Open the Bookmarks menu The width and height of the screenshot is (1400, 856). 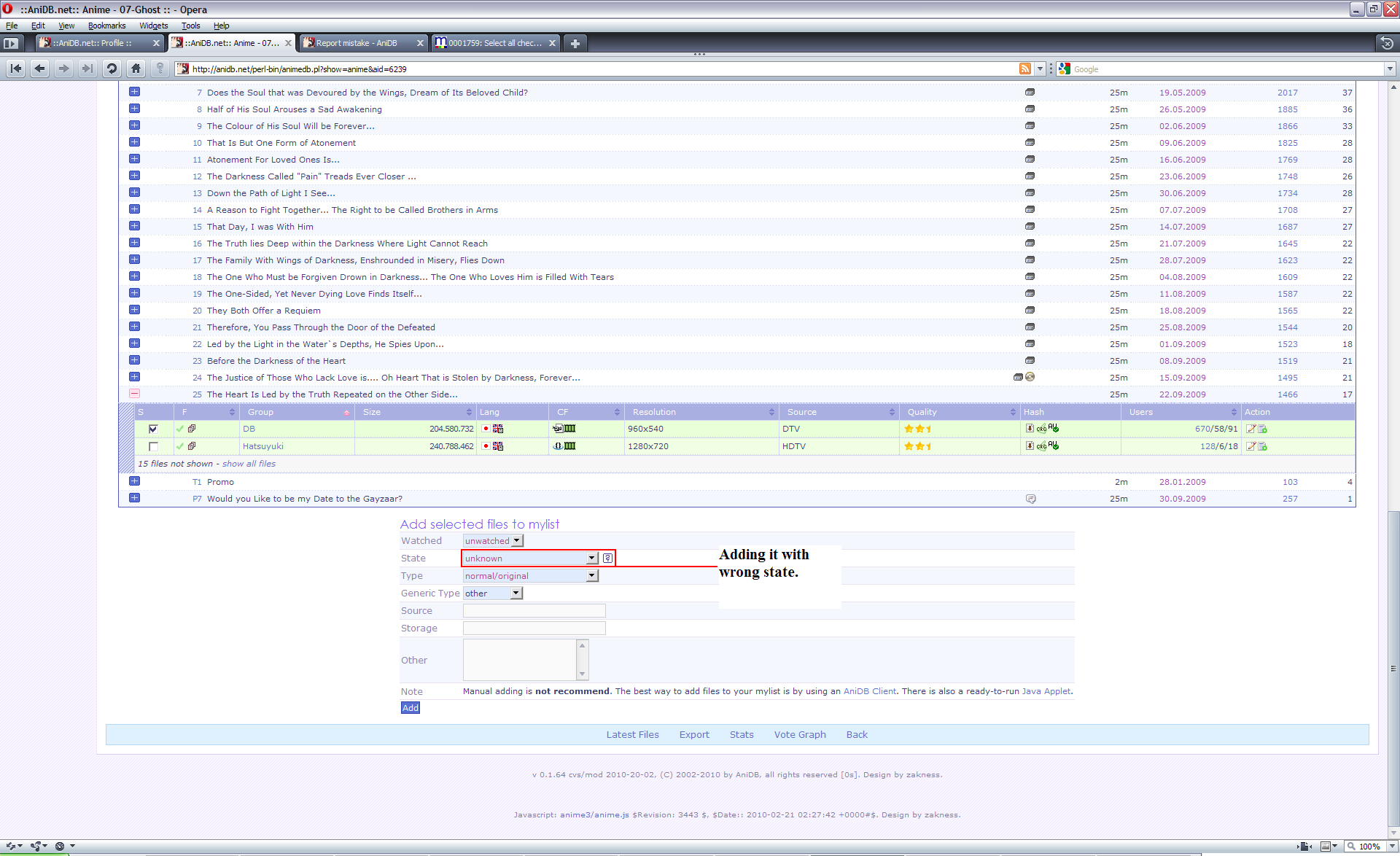[106, 26]
